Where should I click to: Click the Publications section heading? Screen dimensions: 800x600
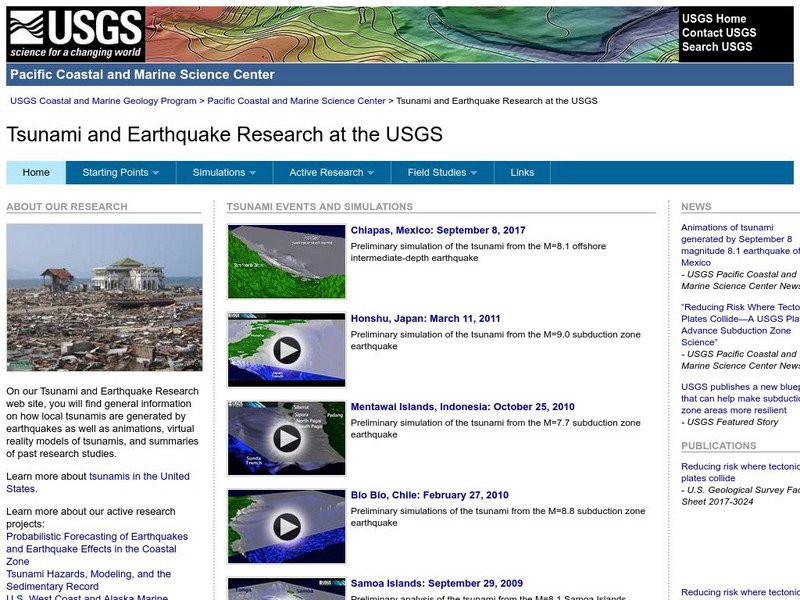point(718,446)
